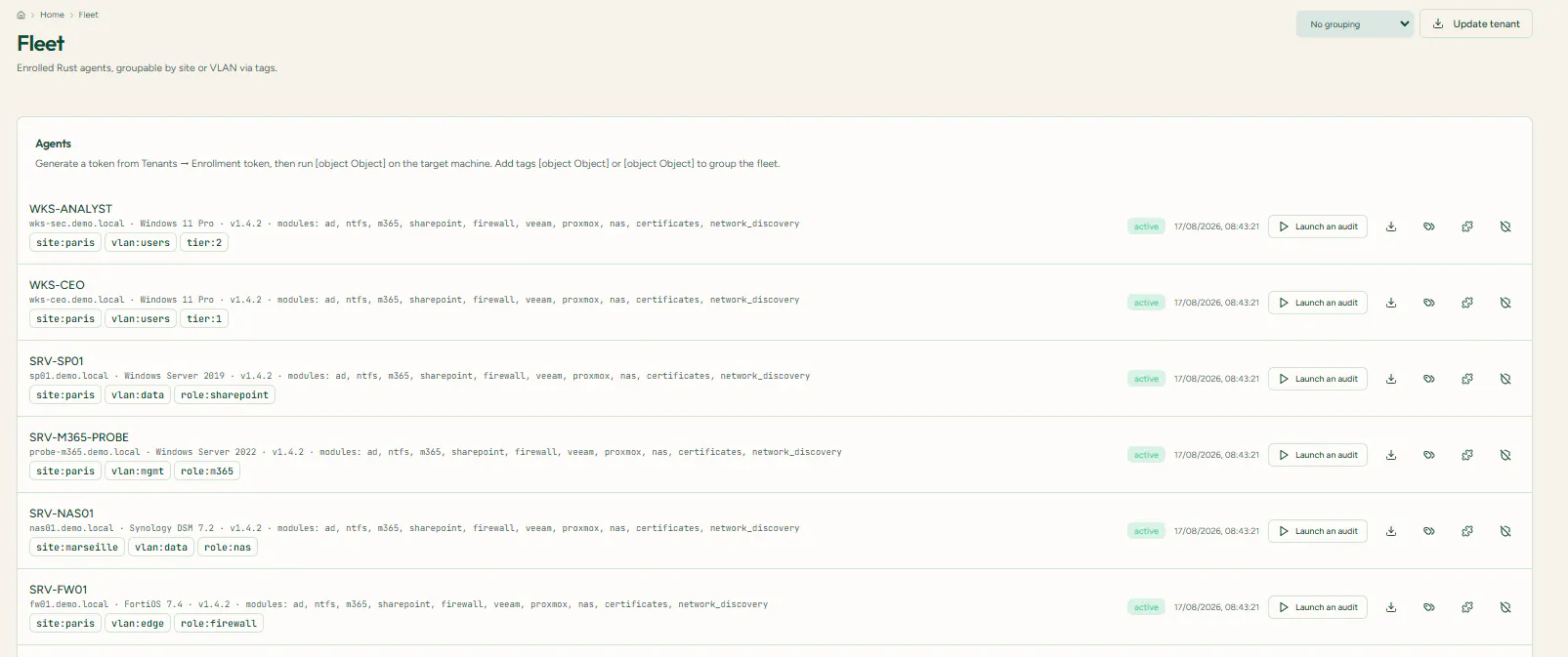Open the tags icon for WKS-CEO
The image size is (1568, 657).
(1429, 303)
